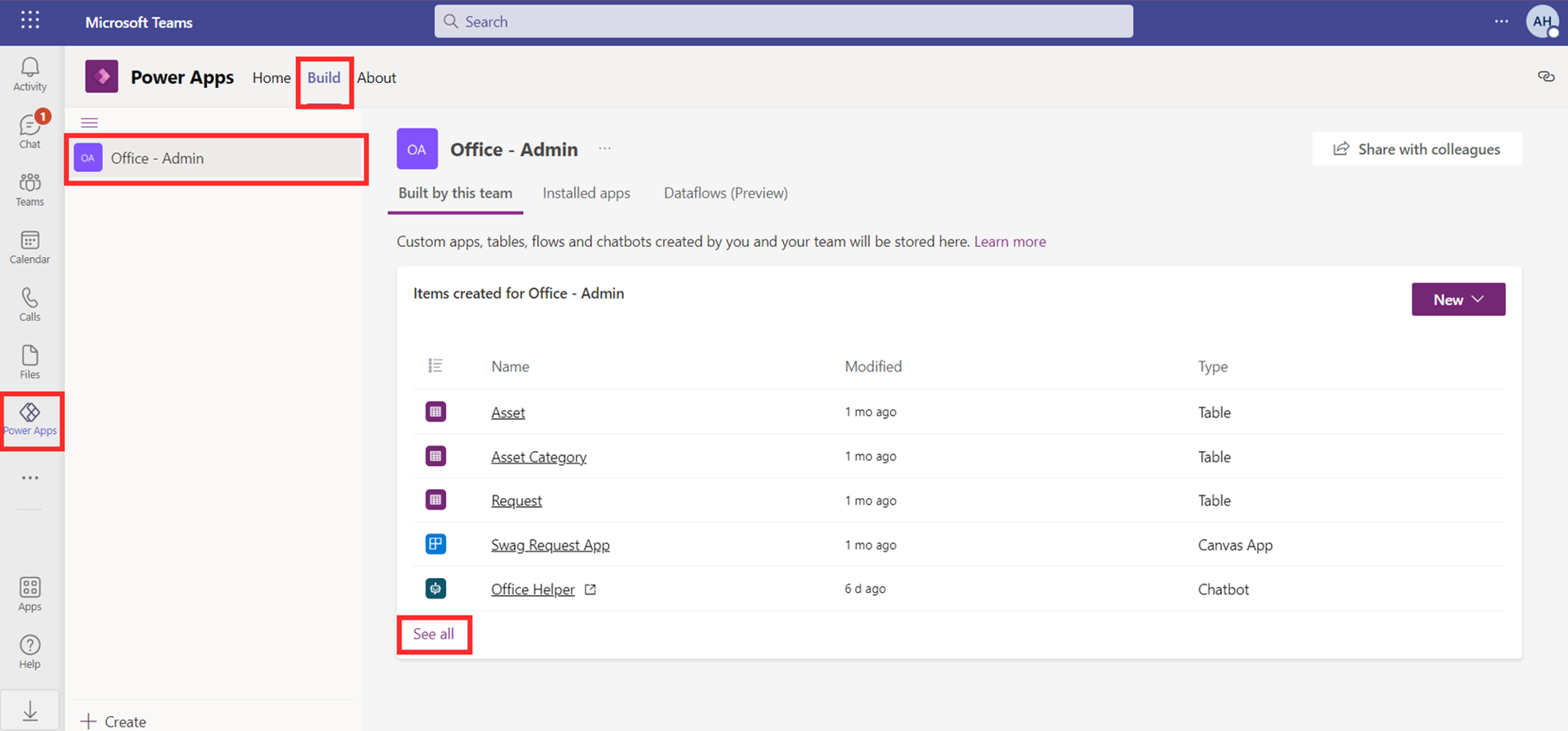
Task: Open the Request table link
Action: [x=517, y=501]
